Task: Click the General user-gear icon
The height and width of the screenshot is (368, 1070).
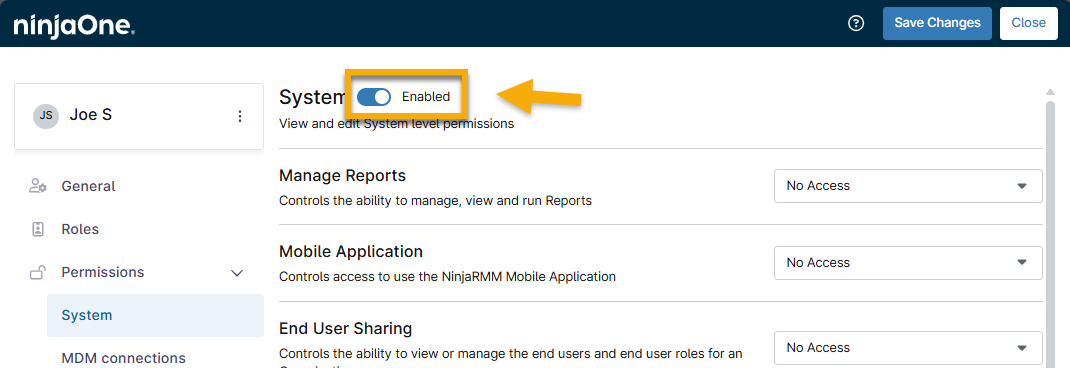Action: [38, 186]
